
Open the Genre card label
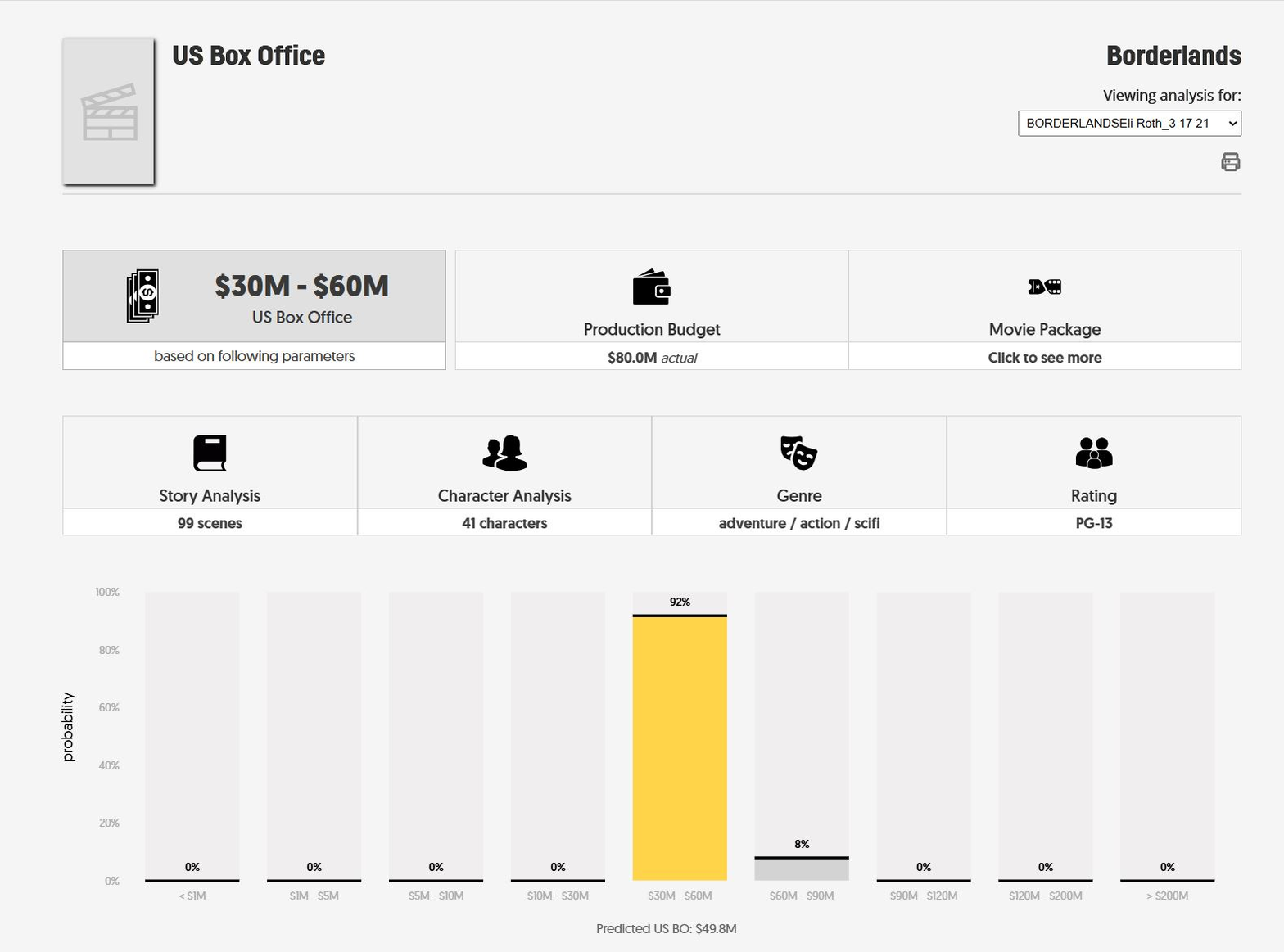pos(799,496)
